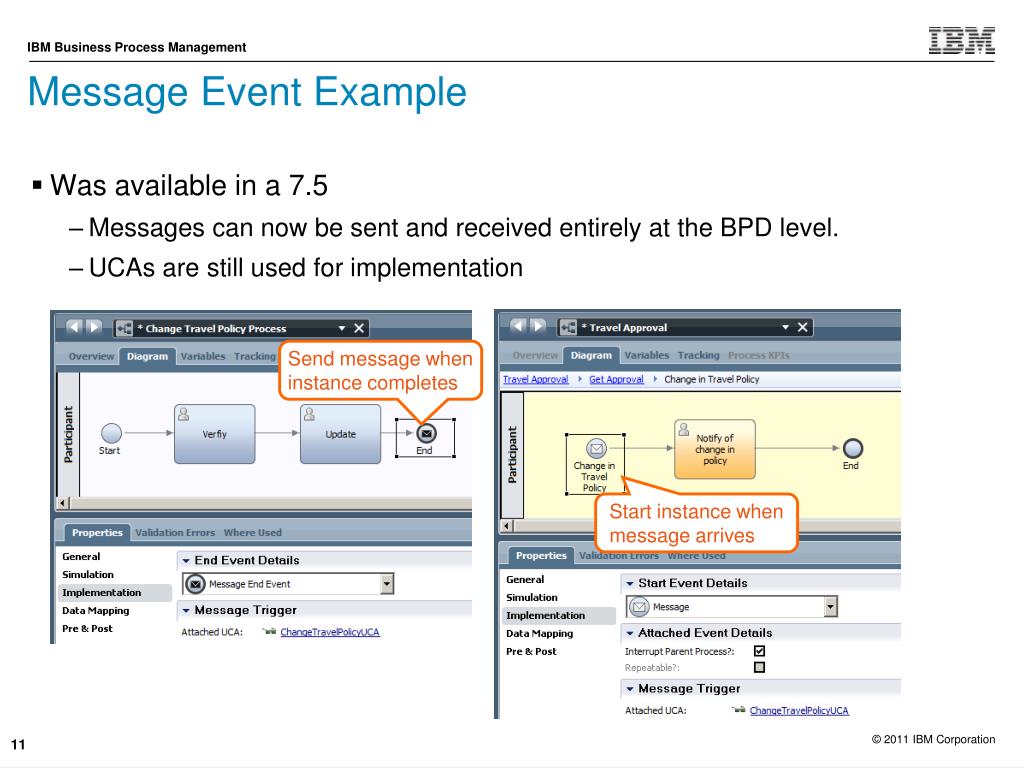
Task: Open ChangeTravelPolicyUCA link in Travel Approval
Action: [799, 711]
